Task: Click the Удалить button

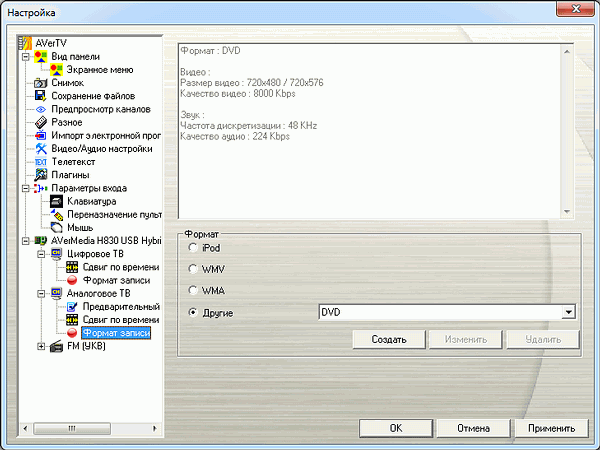Action: (543, 339)
